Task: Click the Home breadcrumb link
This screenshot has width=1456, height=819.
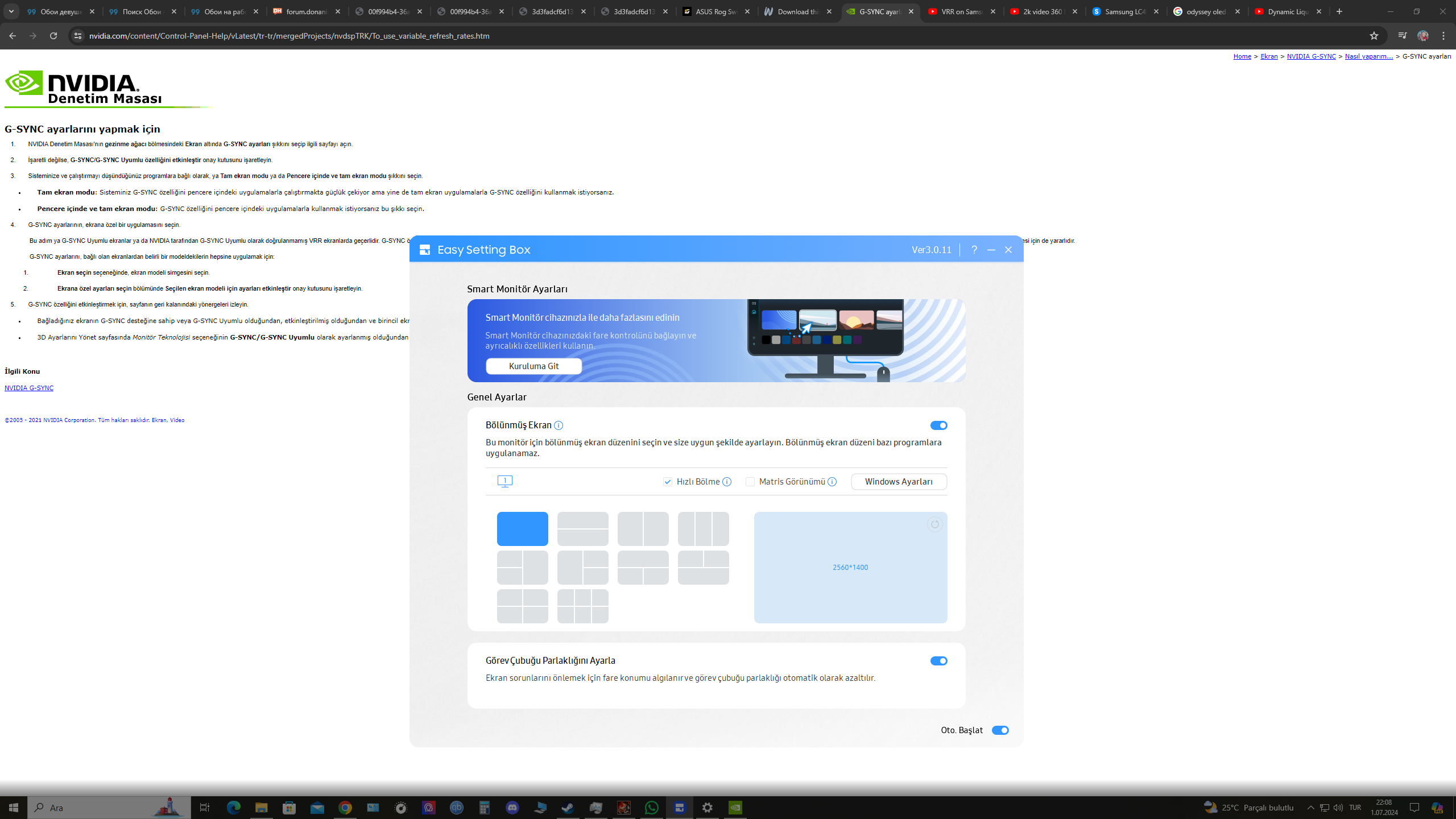Action: [x=1242, y=56]
